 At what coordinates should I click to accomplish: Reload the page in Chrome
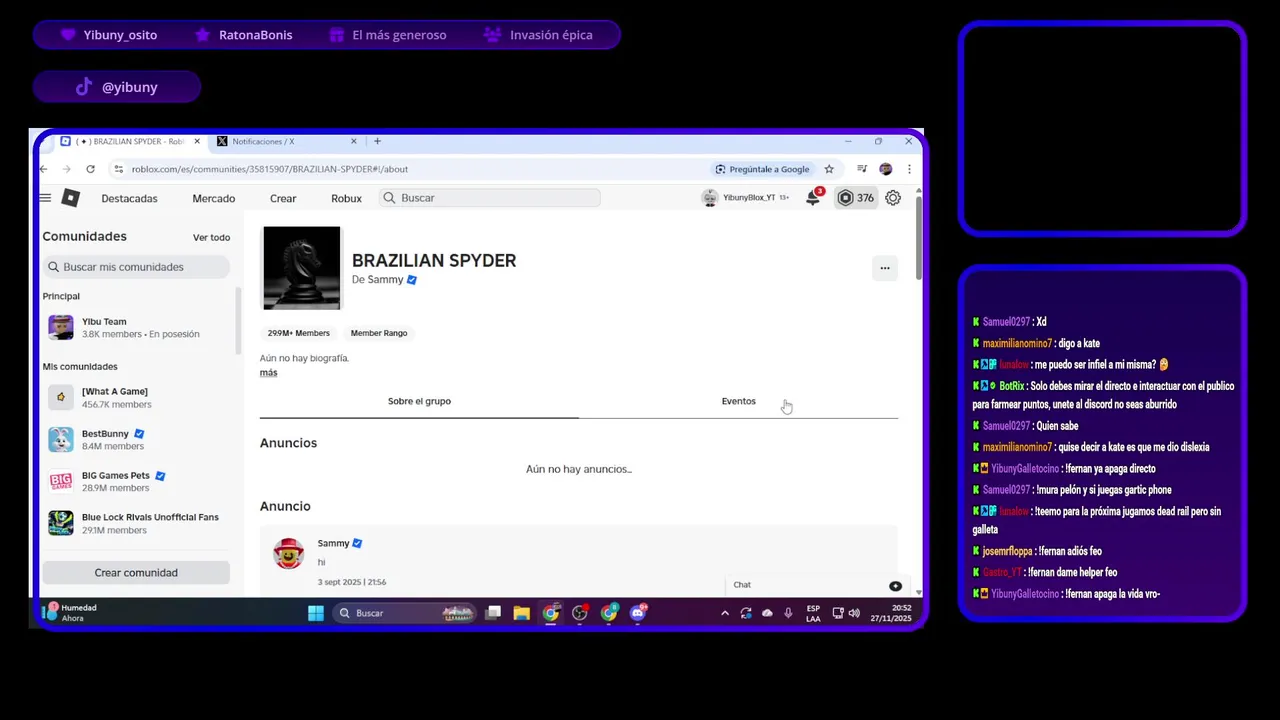click(x=90, y=169)
